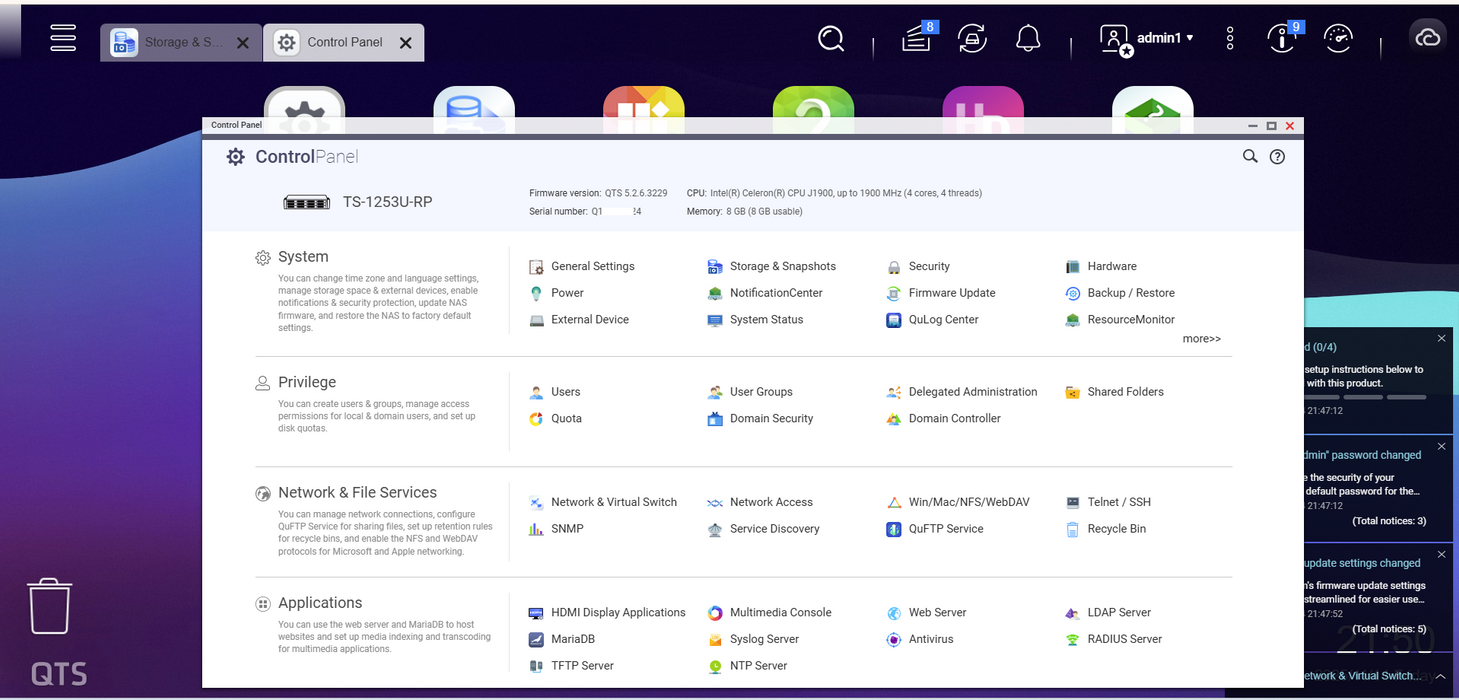Screen dimensions: 1459x700
Task: Open Hardware settings
Action: pos(1101,266)
